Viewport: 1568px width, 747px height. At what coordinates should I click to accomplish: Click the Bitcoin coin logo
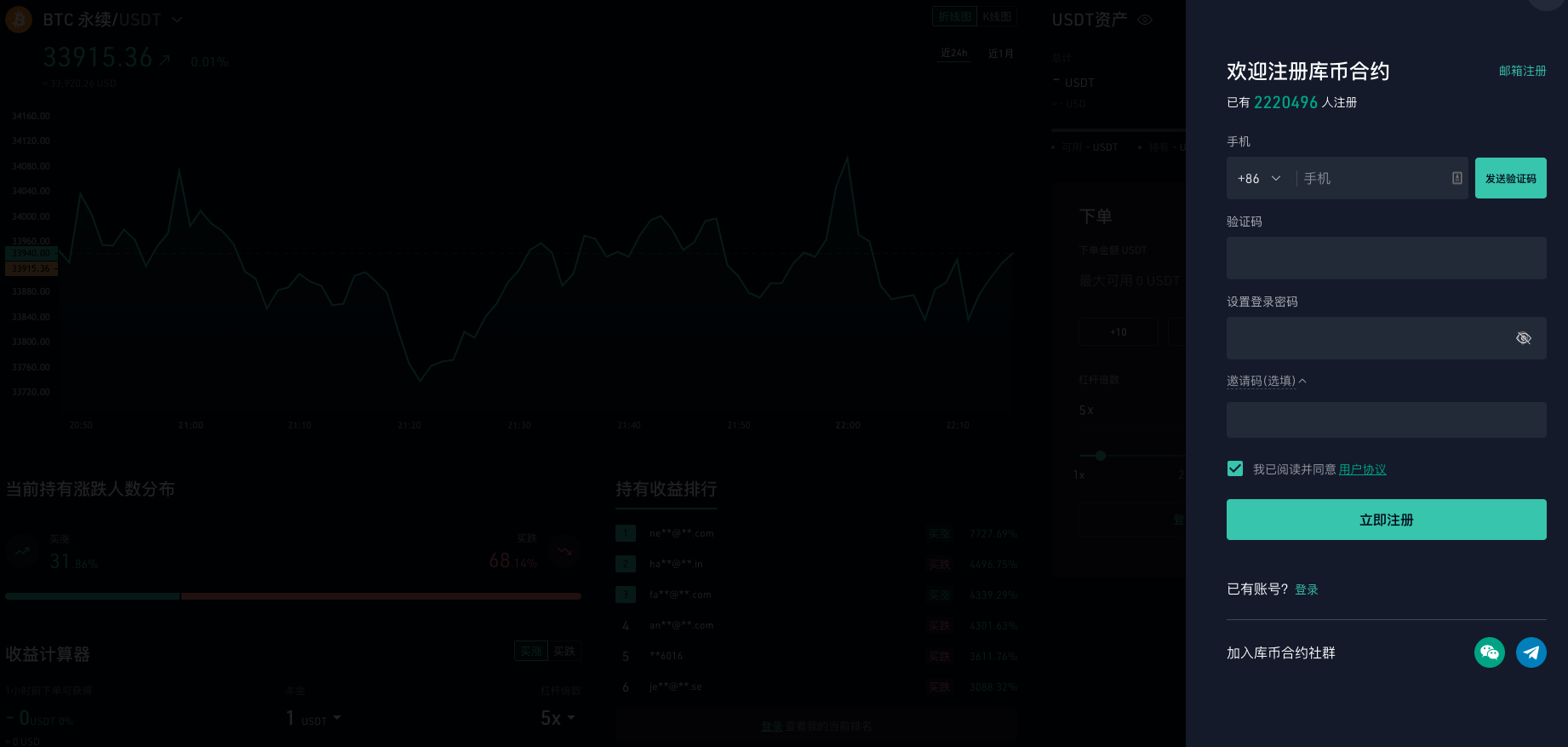[x=19, y=19]
